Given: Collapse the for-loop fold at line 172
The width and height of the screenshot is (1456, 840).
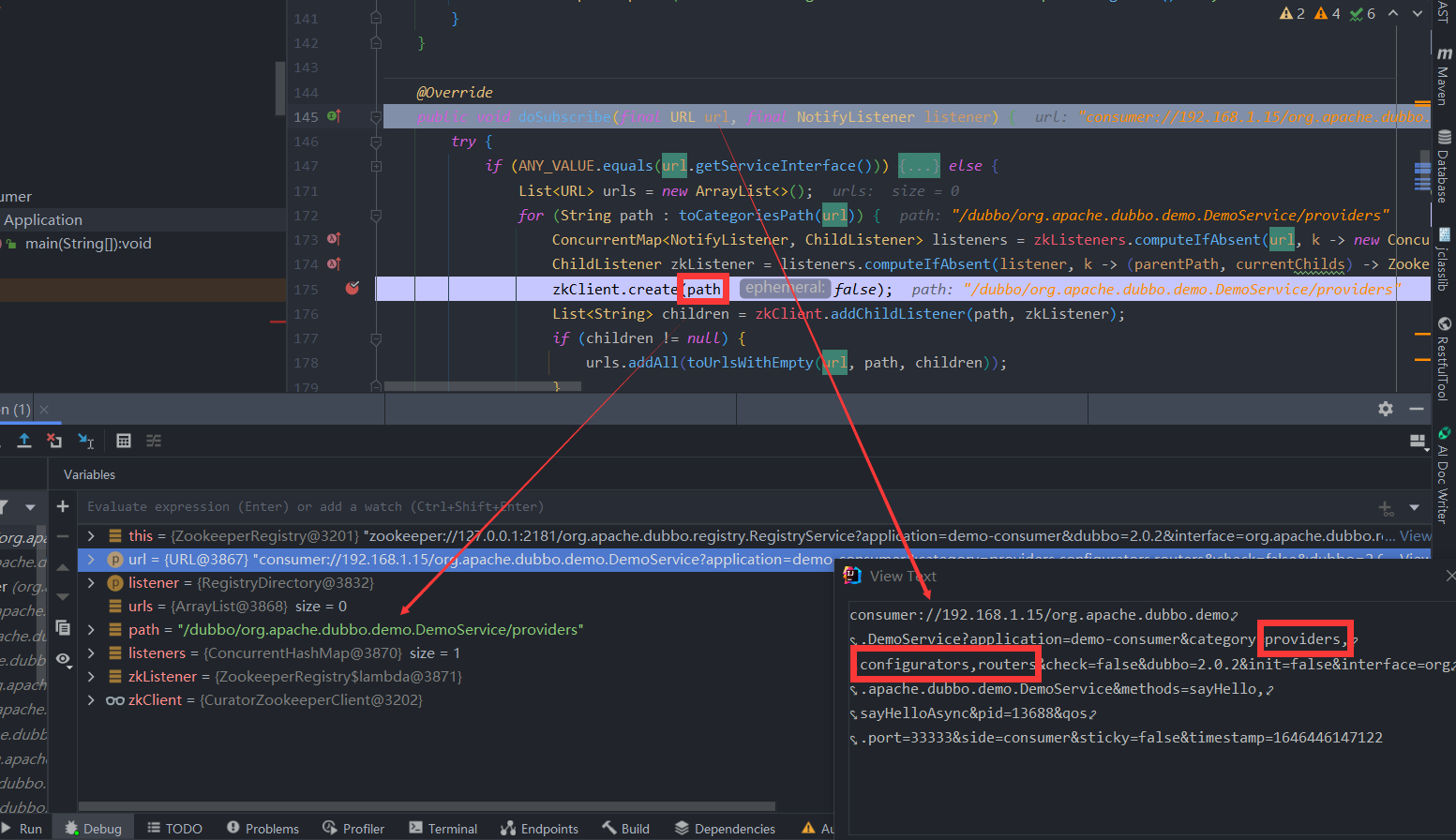Looking at the screenshot, I should click(x=376, y=216).
